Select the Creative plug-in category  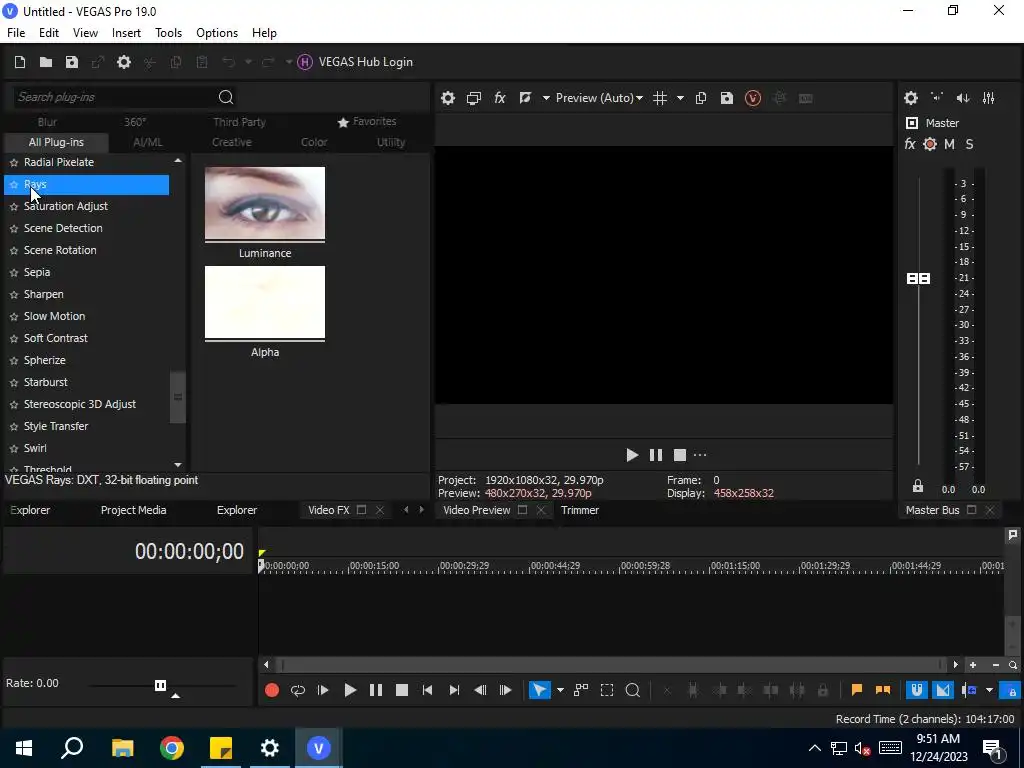[231, 142]
